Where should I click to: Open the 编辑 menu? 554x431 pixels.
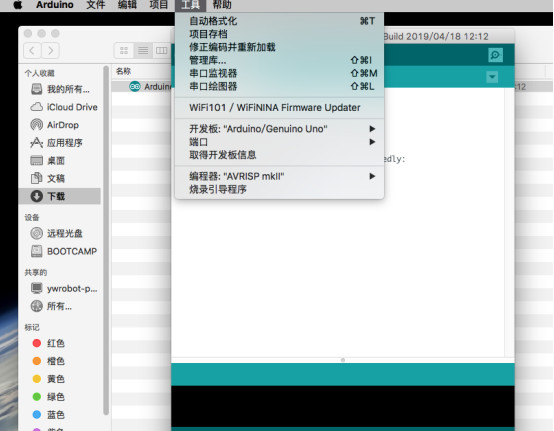point(127,5)
